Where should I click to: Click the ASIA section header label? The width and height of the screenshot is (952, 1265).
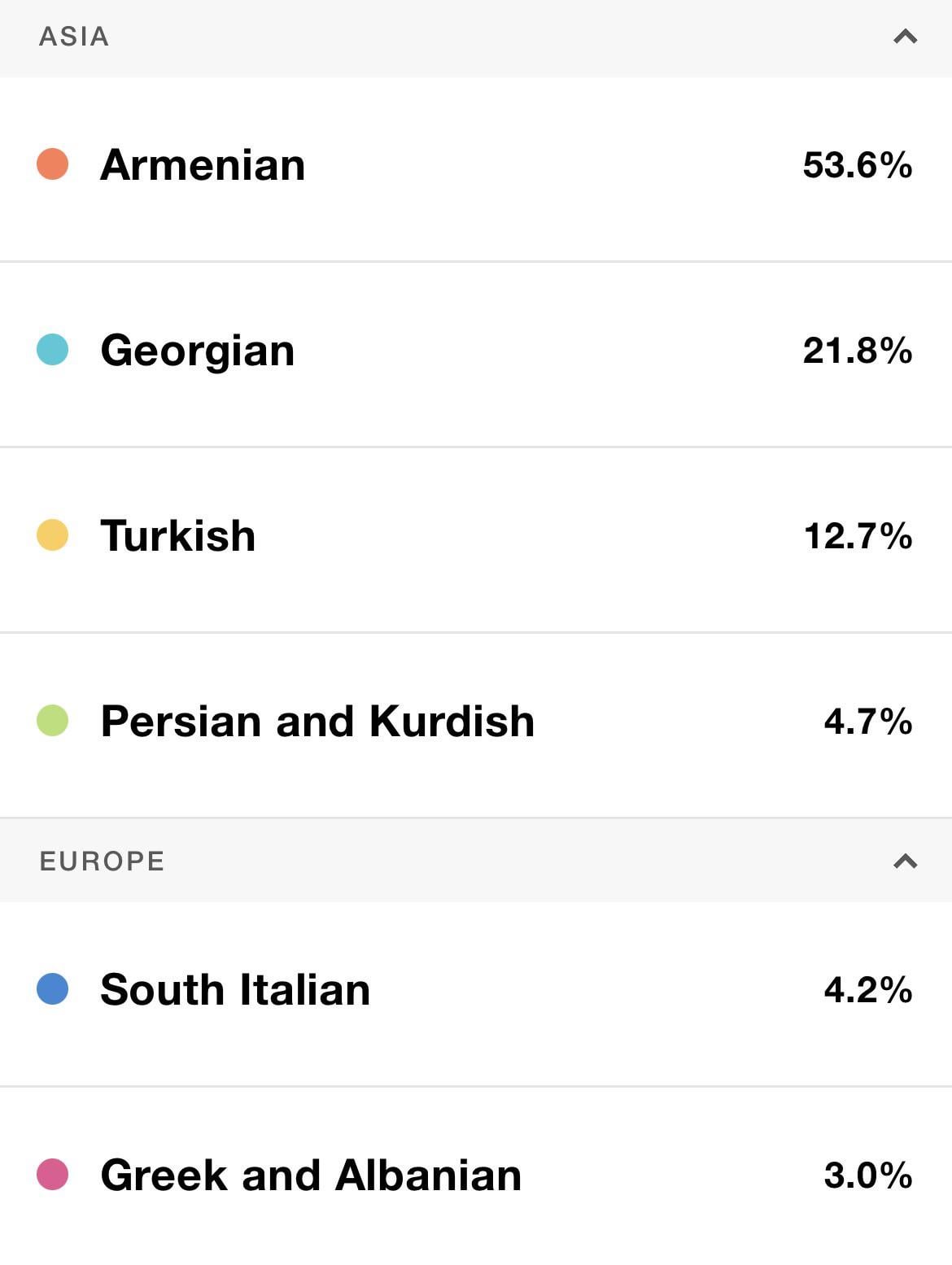[74, 37]
